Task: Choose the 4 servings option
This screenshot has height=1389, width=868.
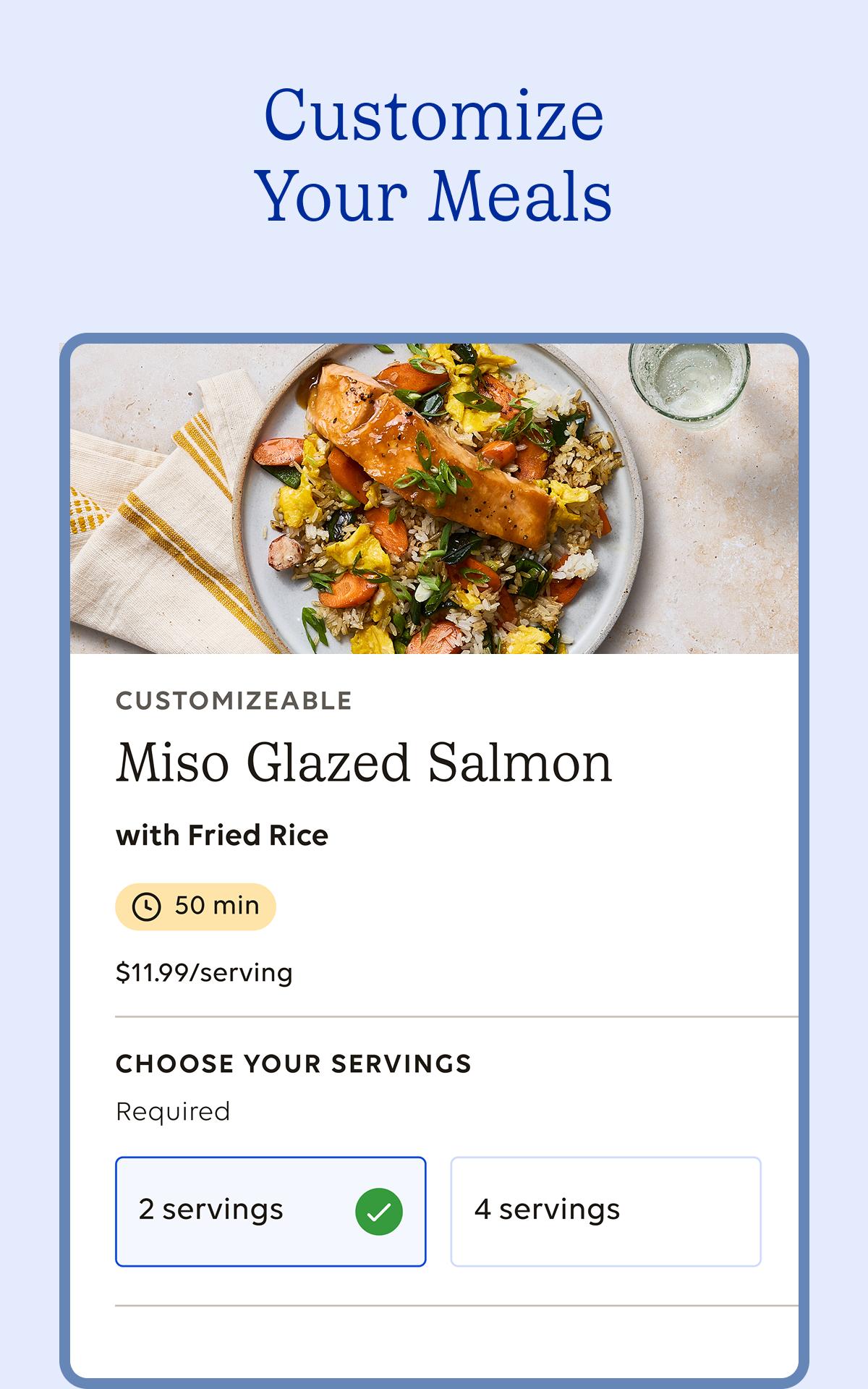Action: click(605, 1211)
